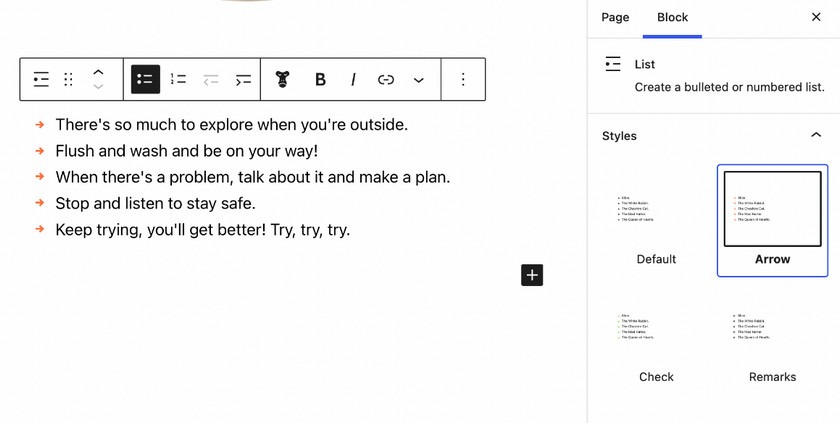Collapse the Styles panel section

coord(816,135)
